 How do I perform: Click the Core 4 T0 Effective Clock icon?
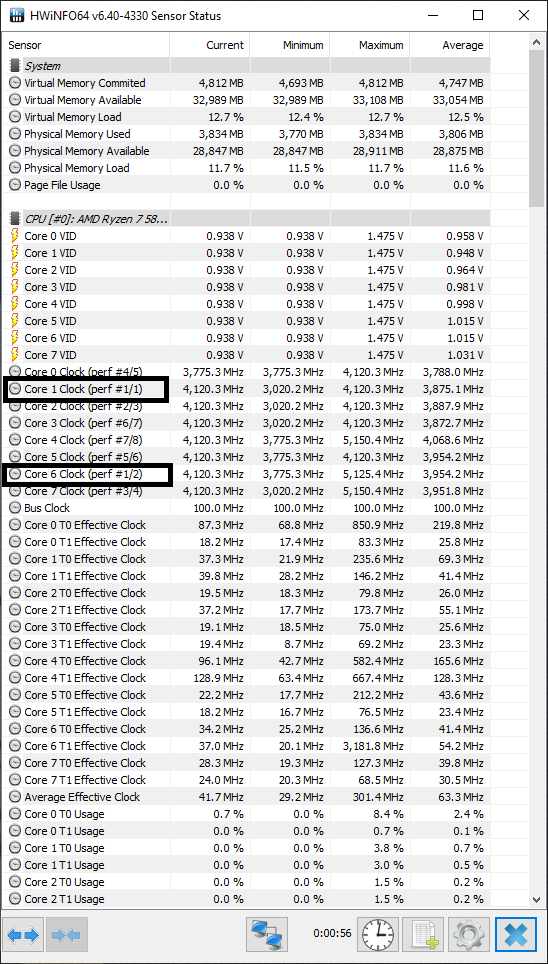pos(15,661)
